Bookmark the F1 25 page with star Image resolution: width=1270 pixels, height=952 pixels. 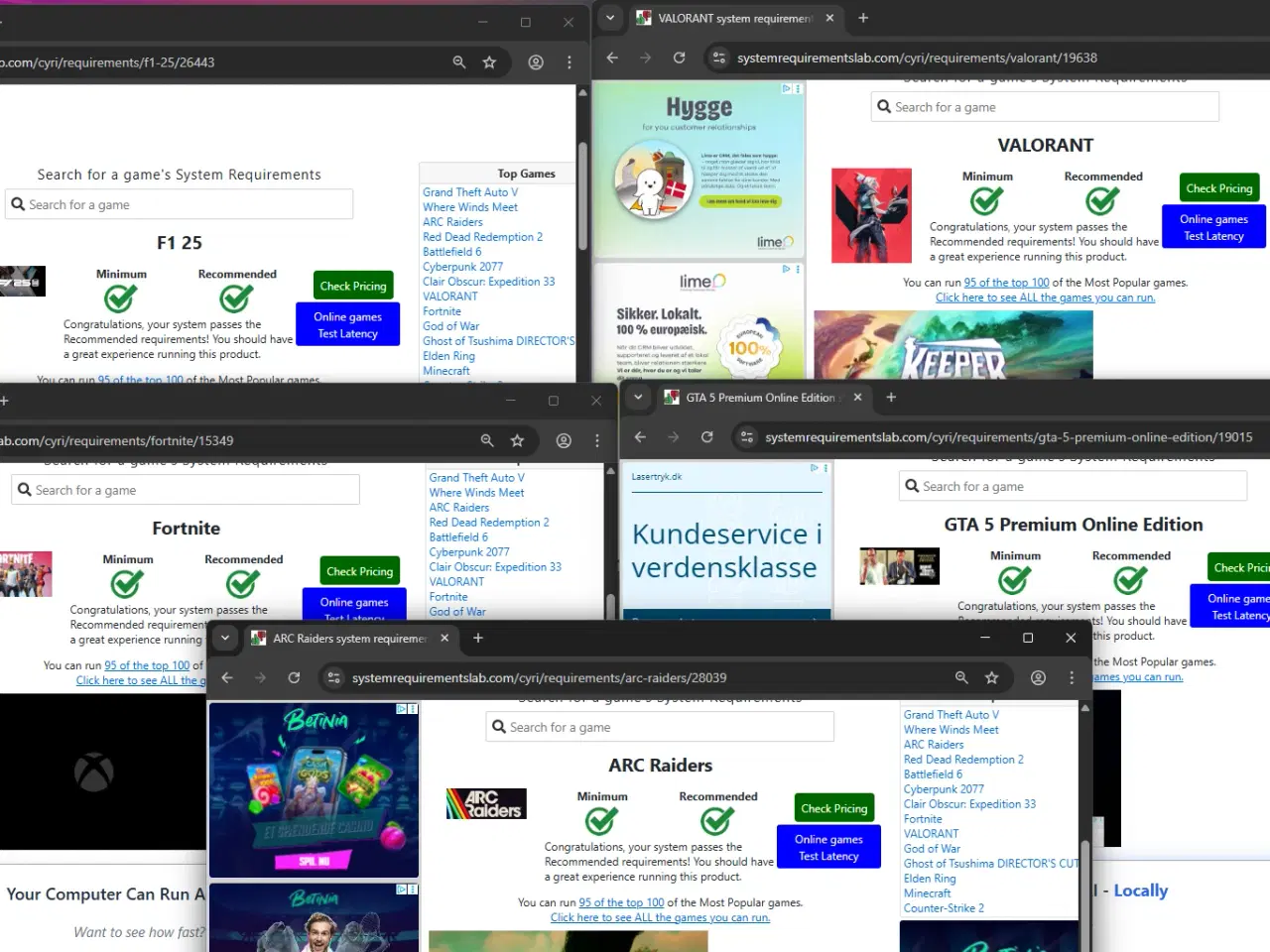[489, 62]
